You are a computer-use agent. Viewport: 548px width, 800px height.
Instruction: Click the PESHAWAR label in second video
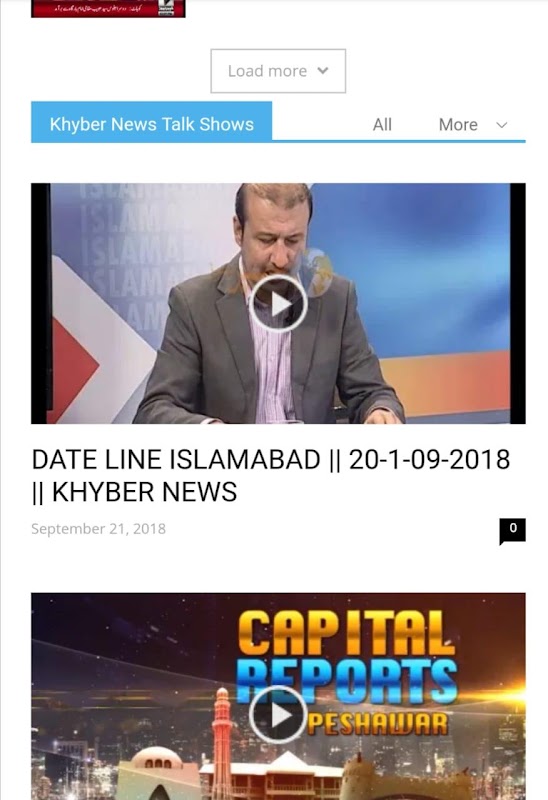pos(379,724)
